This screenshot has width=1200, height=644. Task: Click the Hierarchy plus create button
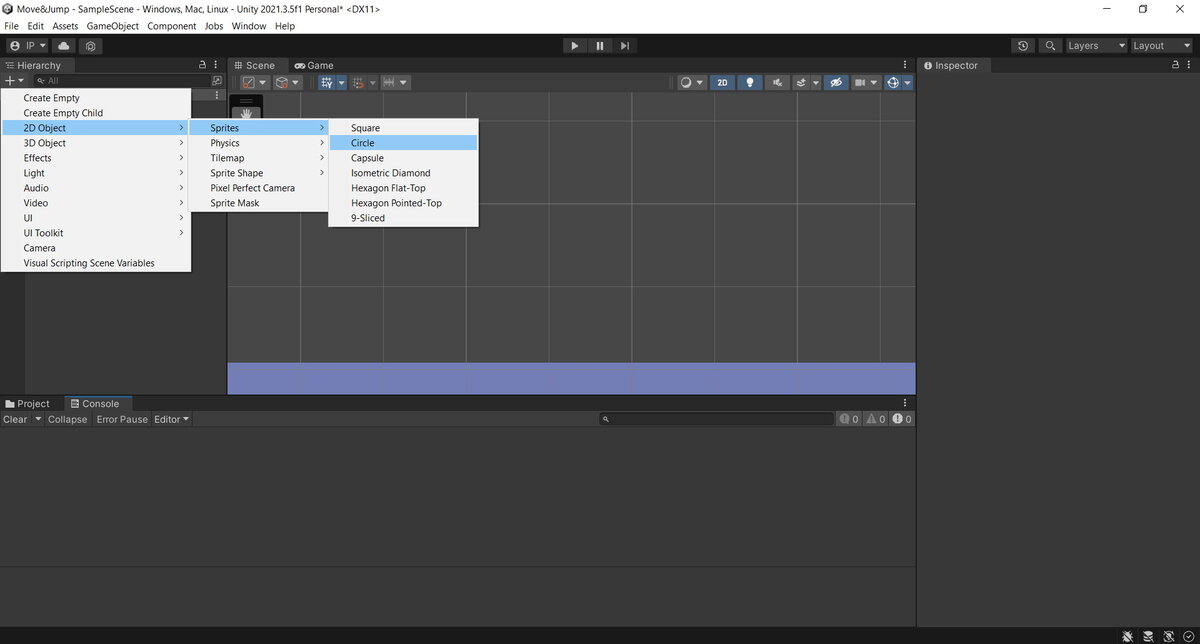coord(14,80)
